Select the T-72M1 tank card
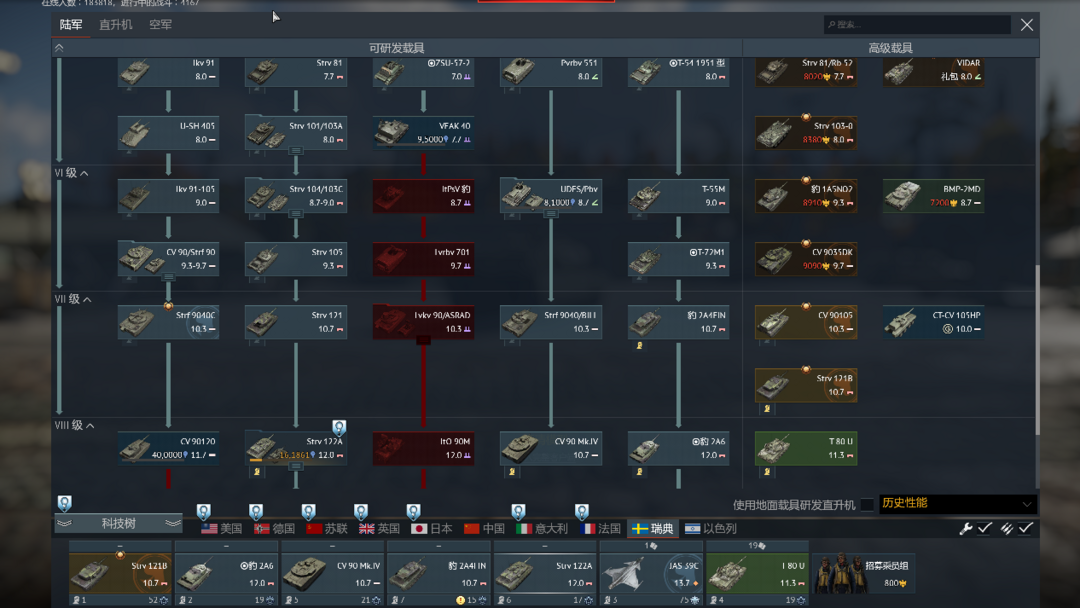The height and width of the screenshot is (608, 1080). [678, 260]
